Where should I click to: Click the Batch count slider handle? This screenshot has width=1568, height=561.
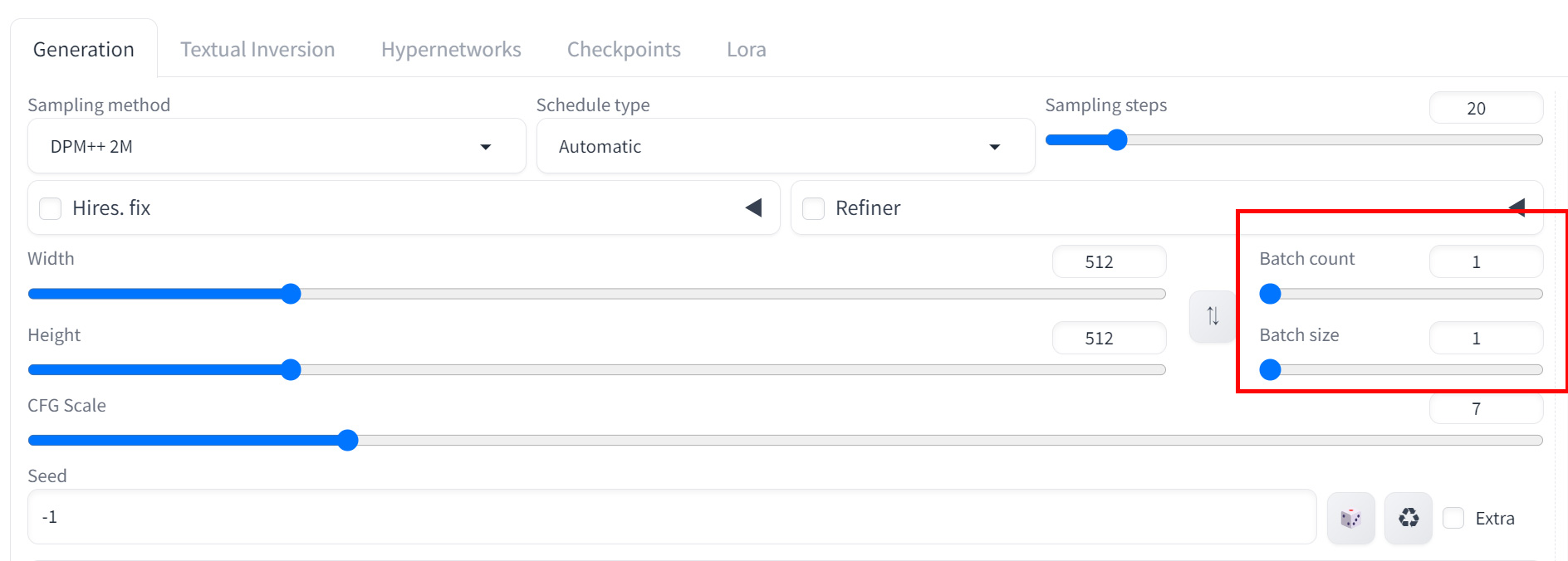point(1270,294)
